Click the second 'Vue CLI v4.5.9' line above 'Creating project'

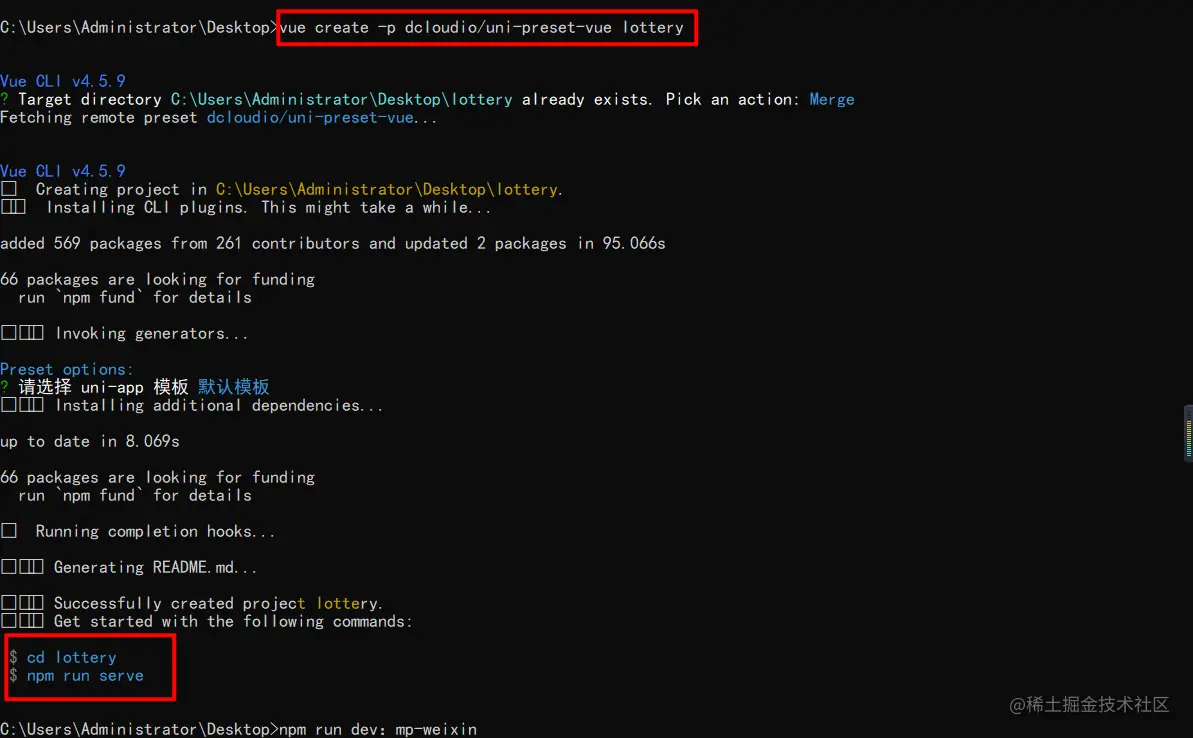[x=62, y=171]
